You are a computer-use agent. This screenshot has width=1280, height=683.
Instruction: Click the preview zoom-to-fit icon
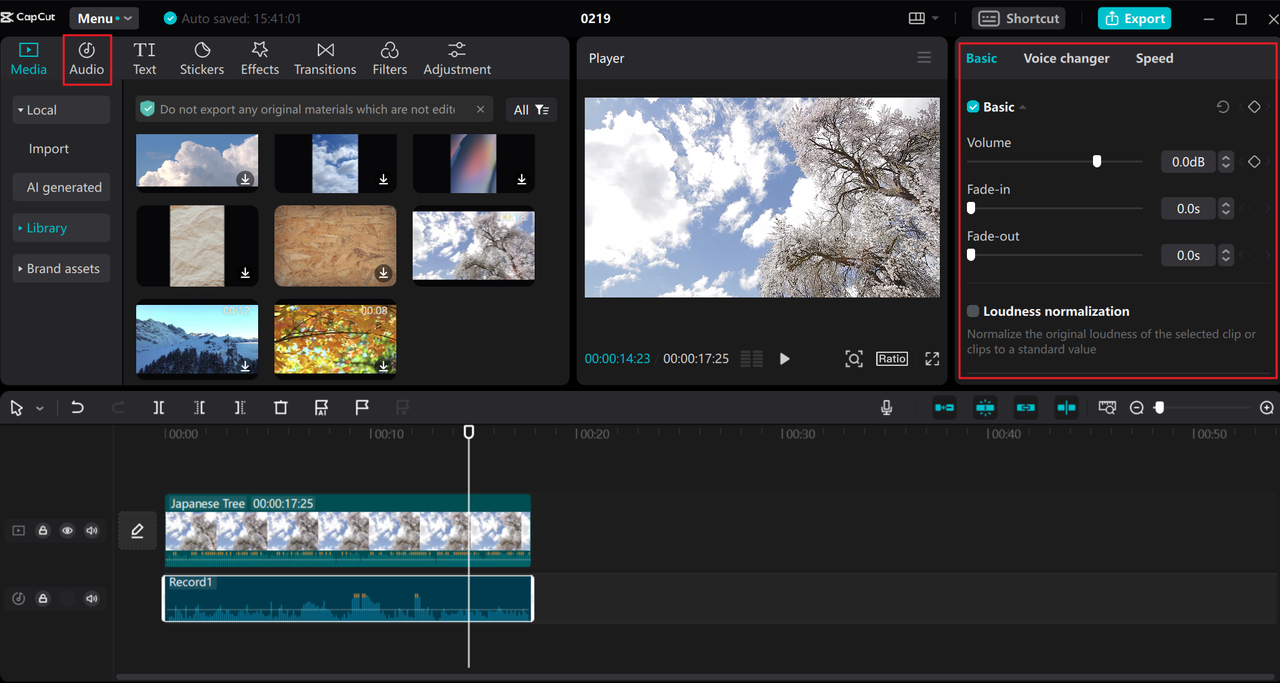(x=854, y=358)
